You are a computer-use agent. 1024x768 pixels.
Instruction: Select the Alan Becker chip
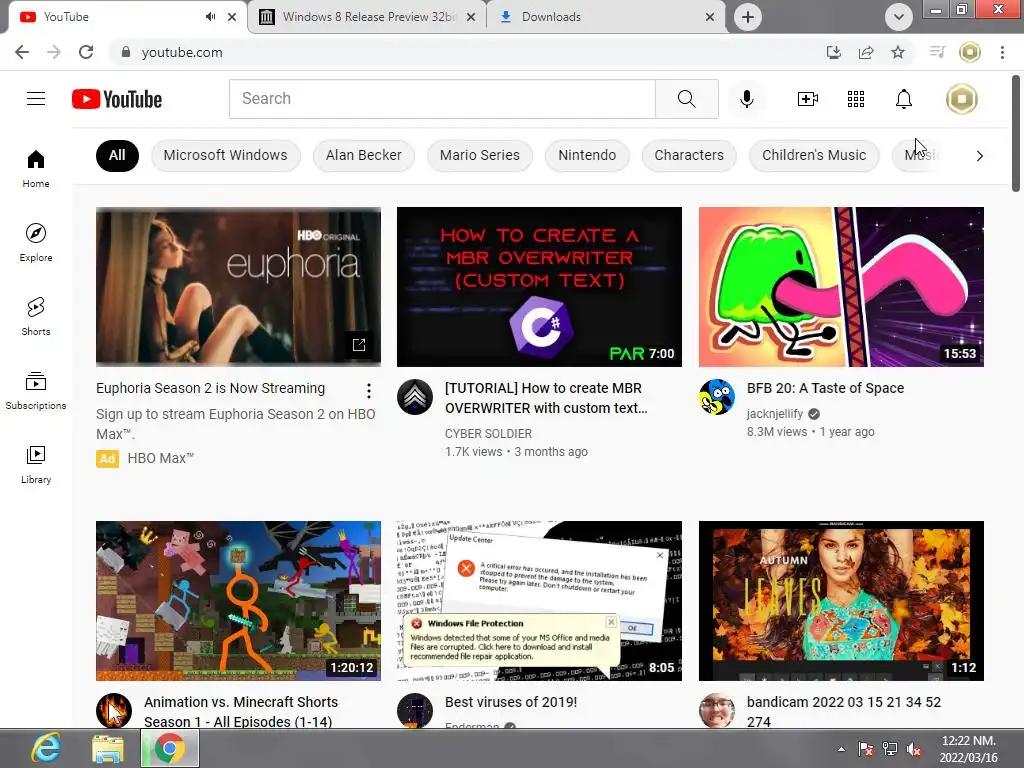click(x=364, y=155)
